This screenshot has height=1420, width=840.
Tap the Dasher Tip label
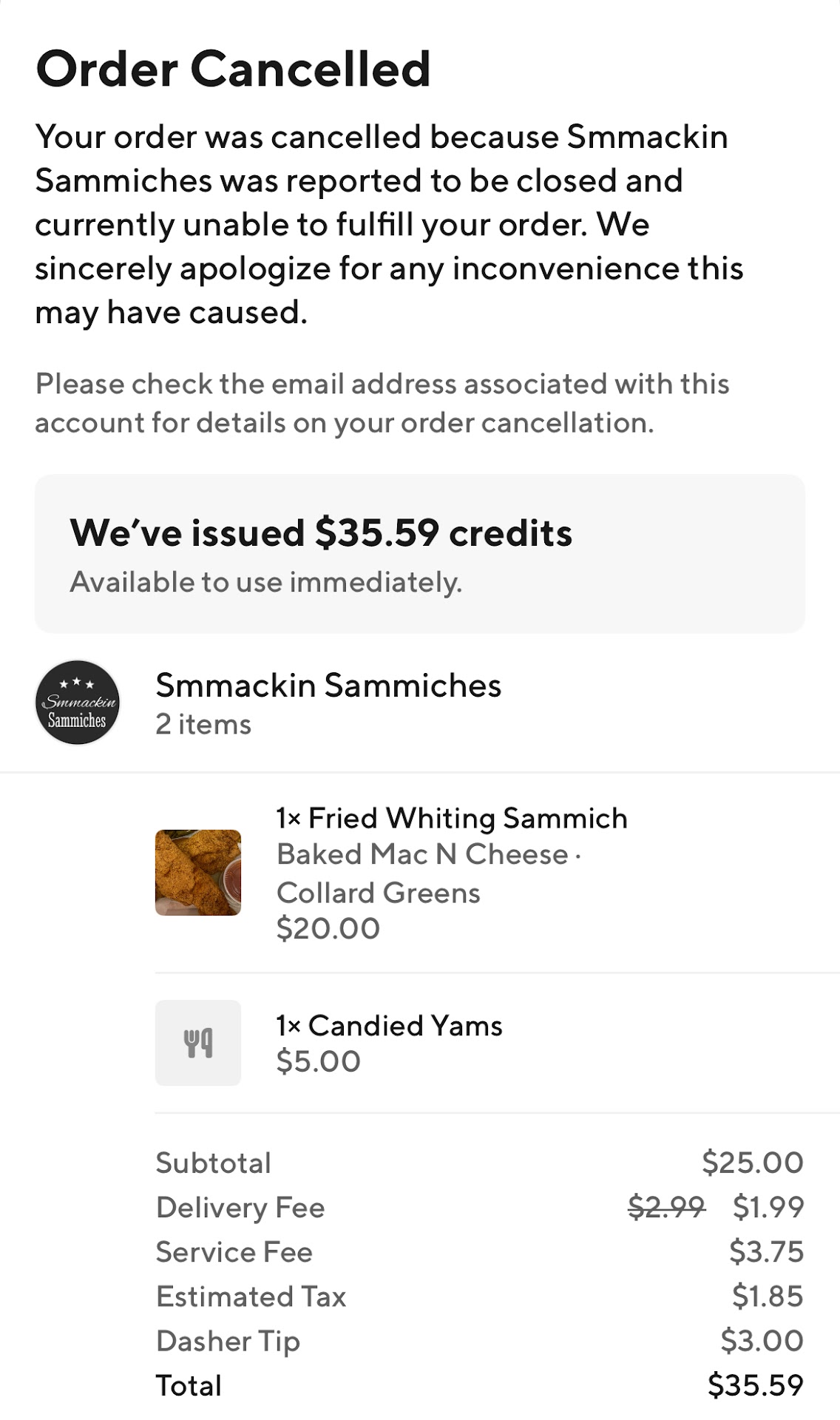pos(228,1340)
